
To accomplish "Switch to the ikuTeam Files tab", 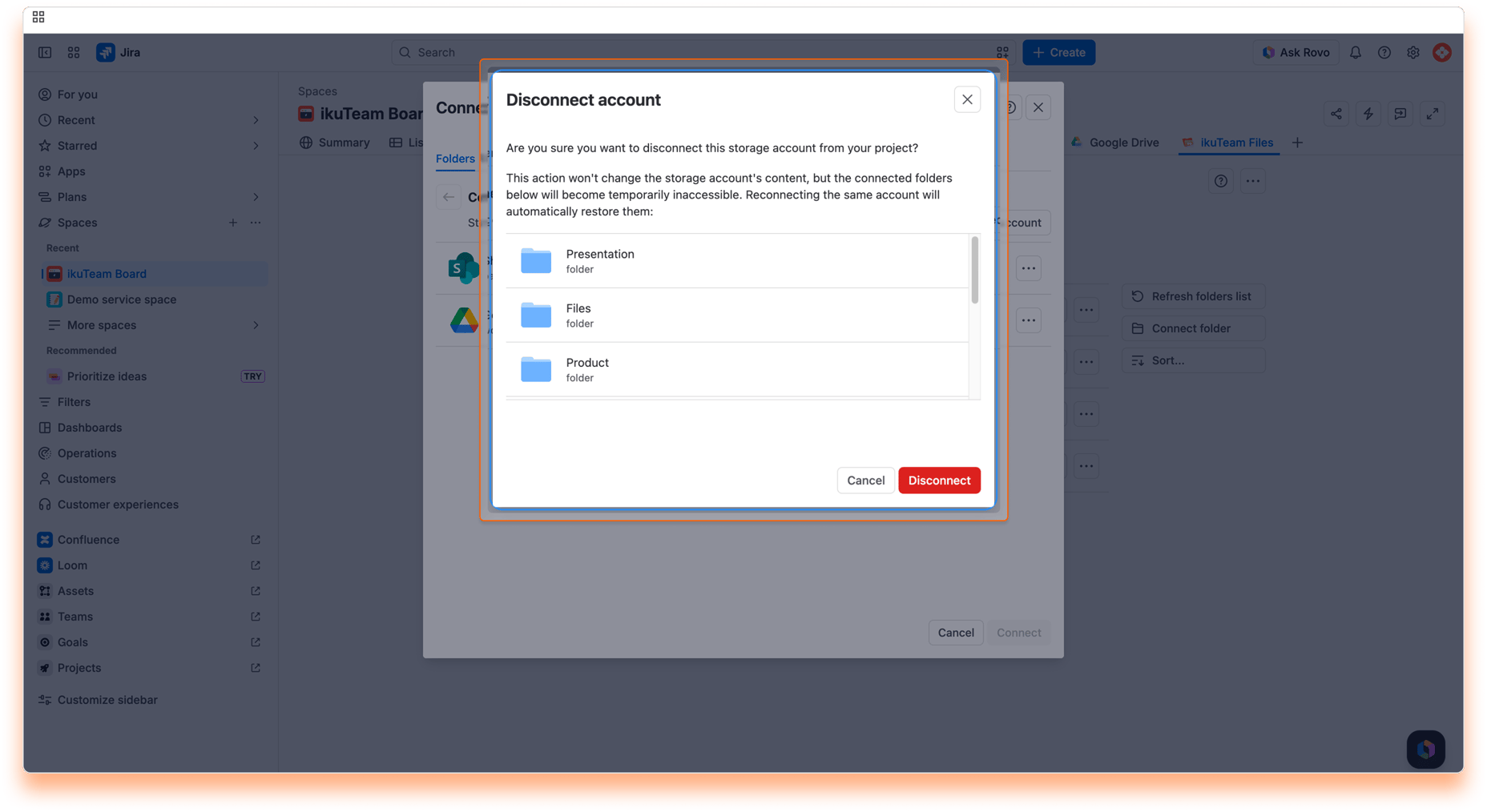I will click(x=1227, y=143).
